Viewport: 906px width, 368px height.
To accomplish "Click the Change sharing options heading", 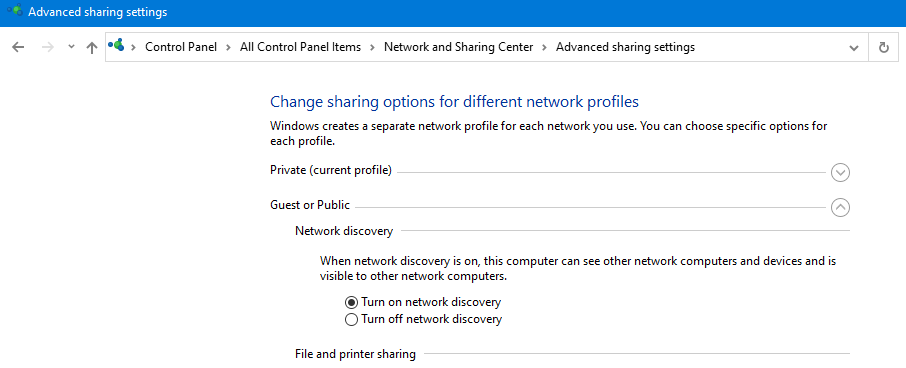I will (x=454, y=102).
